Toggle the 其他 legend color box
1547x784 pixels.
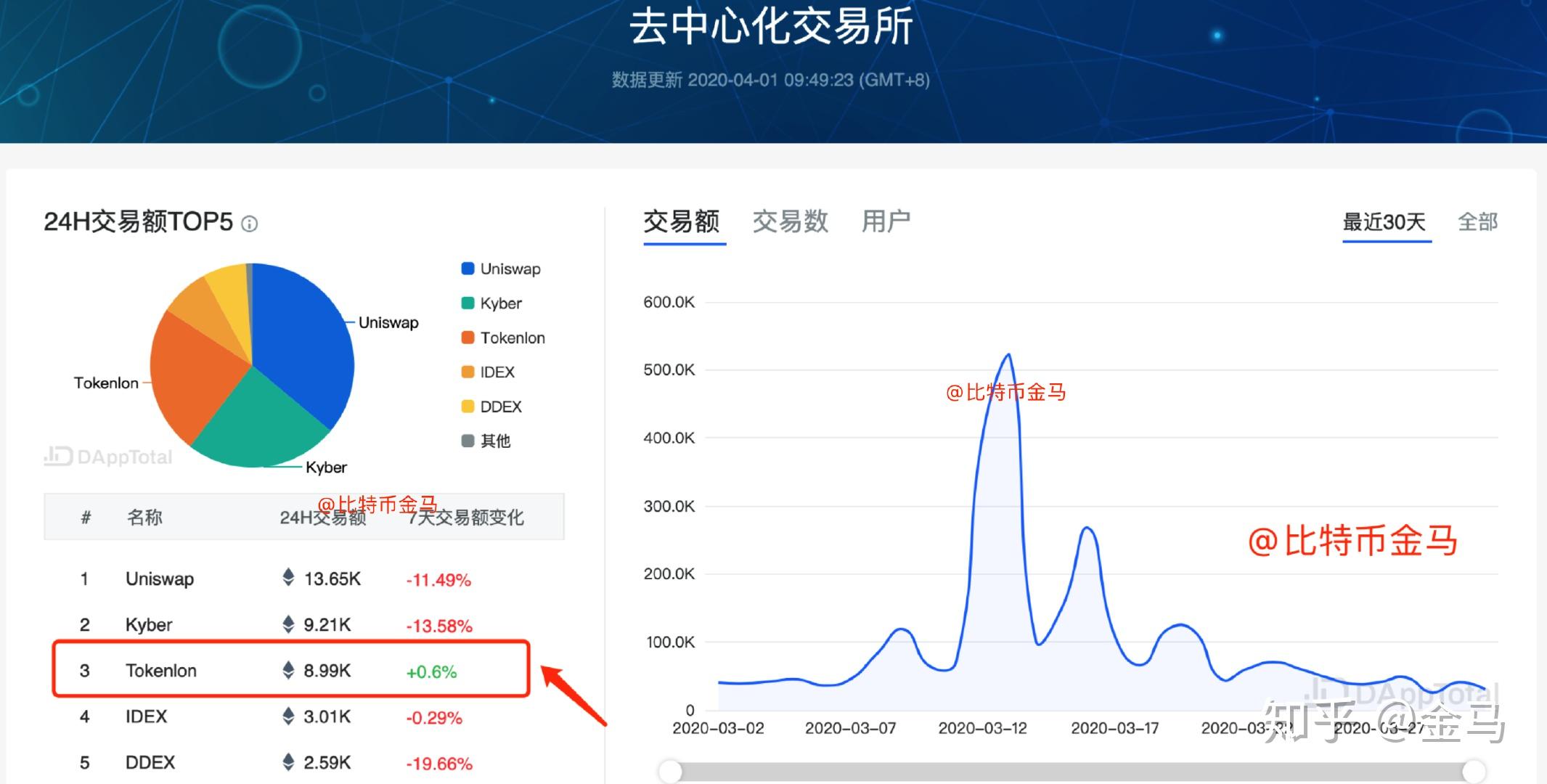(468, 441)
